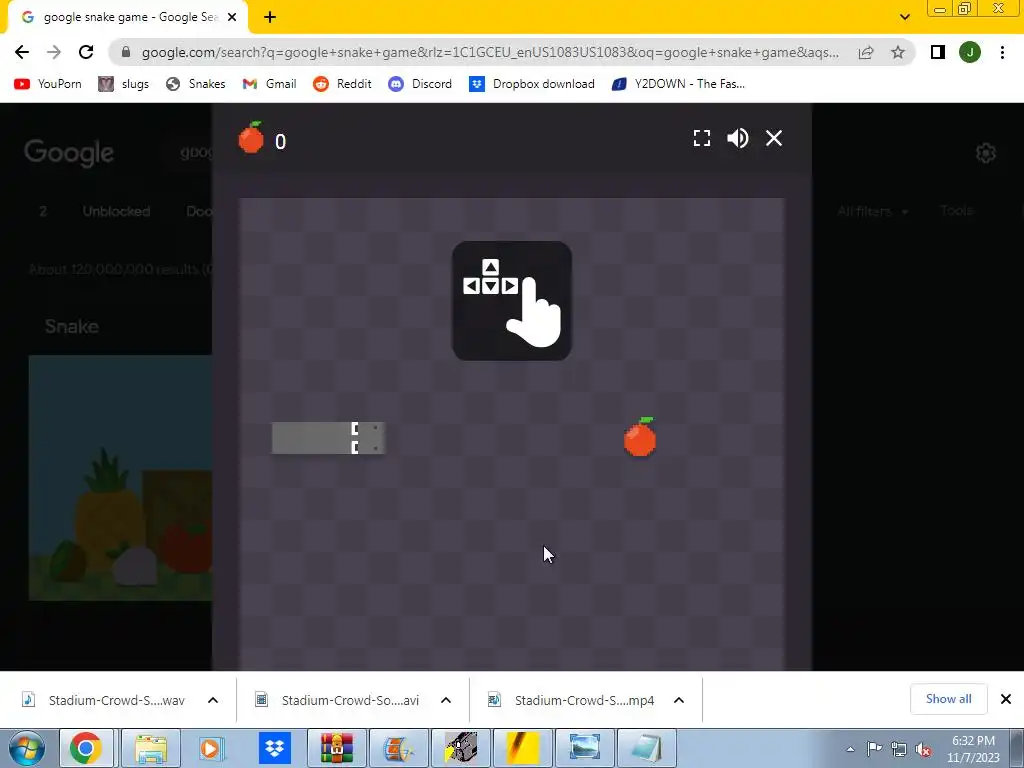This screenshot has height=768, width=1024.
Task: Open the network tray icon
Action: pyautogui.click(x=899, y=749)
